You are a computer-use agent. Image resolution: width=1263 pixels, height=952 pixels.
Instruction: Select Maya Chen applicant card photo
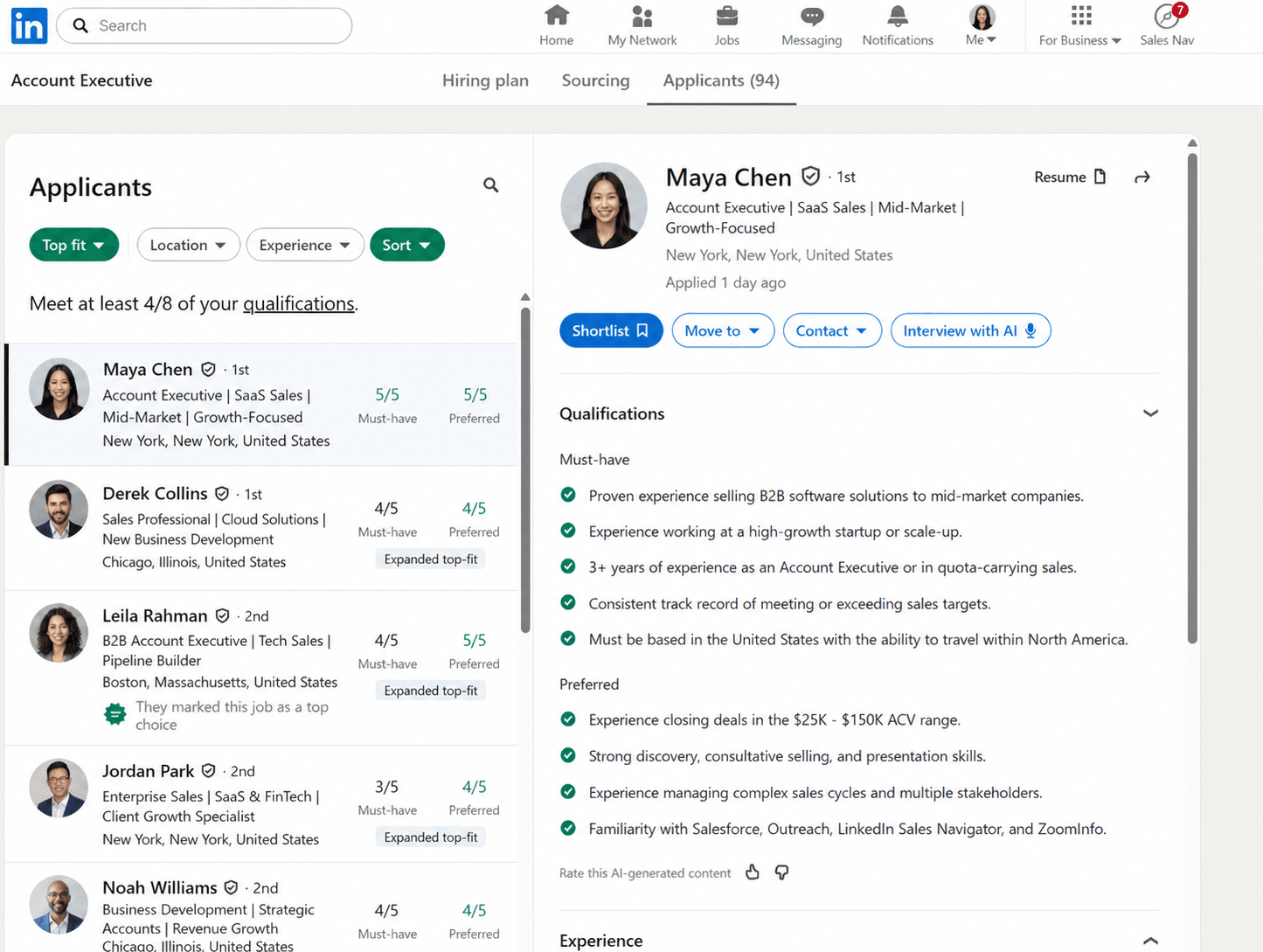59,389
